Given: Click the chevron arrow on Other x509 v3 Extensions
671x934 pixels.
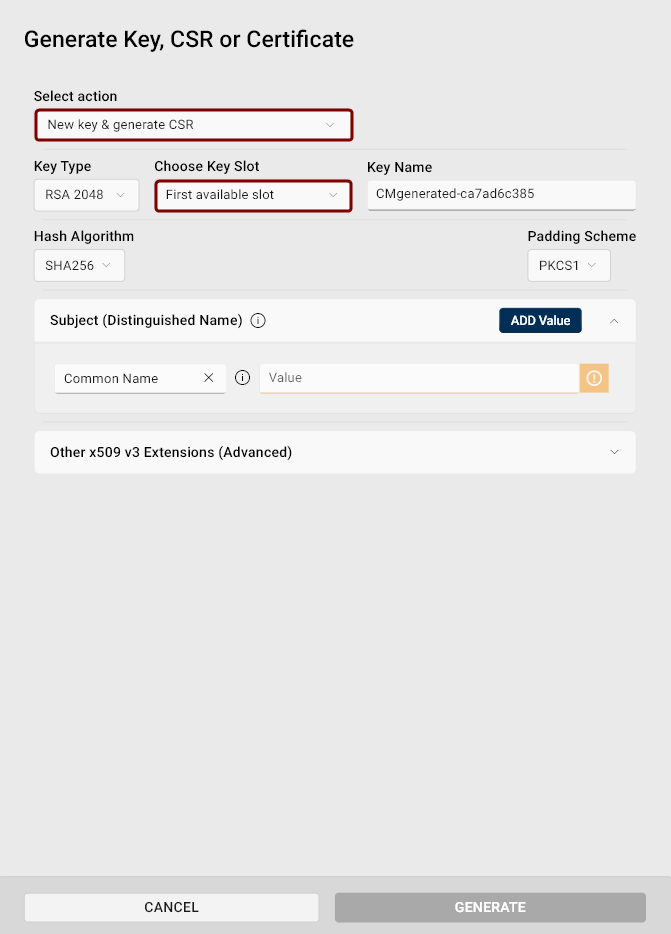Looking at the screenshot, I should (x=614, y=452).
